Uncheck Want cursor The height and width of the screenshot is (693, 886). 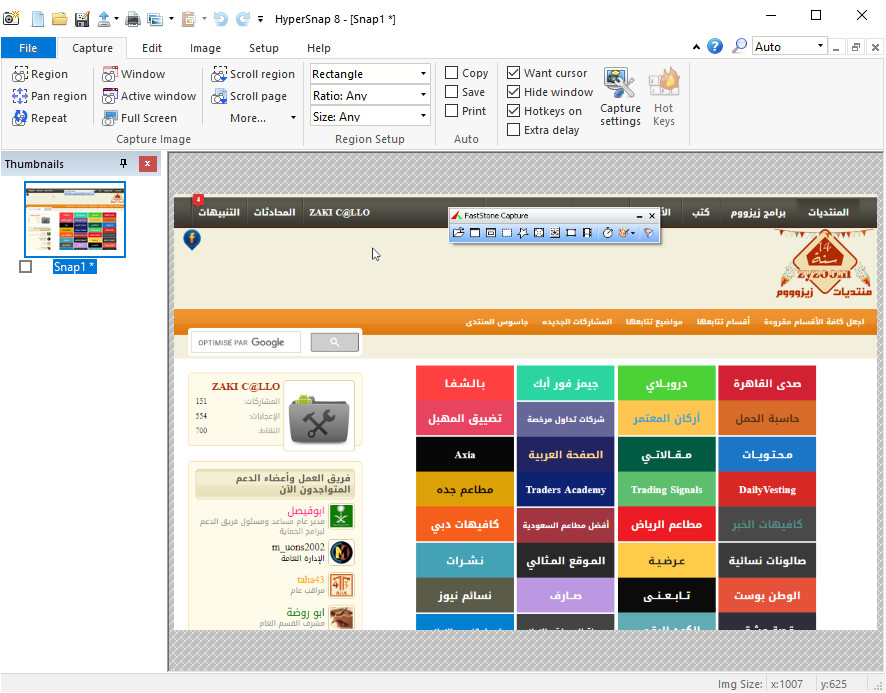pyautogui.click(x=513, y=73)
